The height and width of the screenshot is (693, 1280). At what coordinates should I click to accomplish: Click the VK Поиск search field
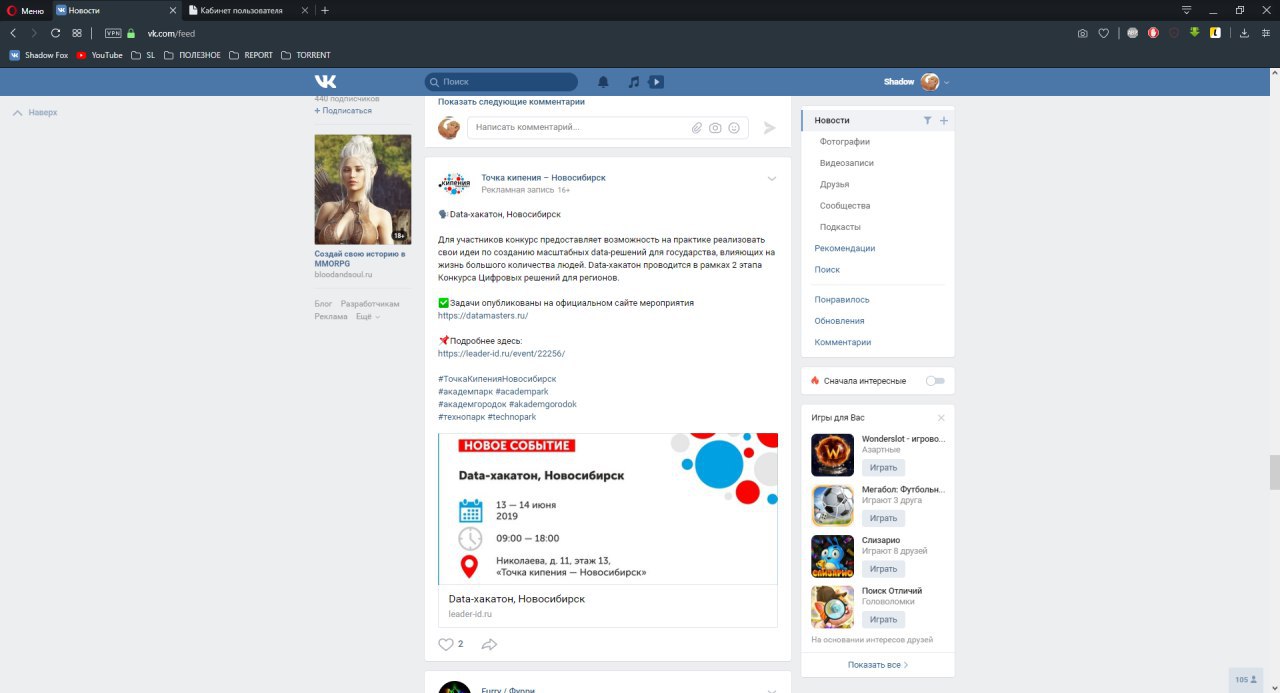(501, 82)
